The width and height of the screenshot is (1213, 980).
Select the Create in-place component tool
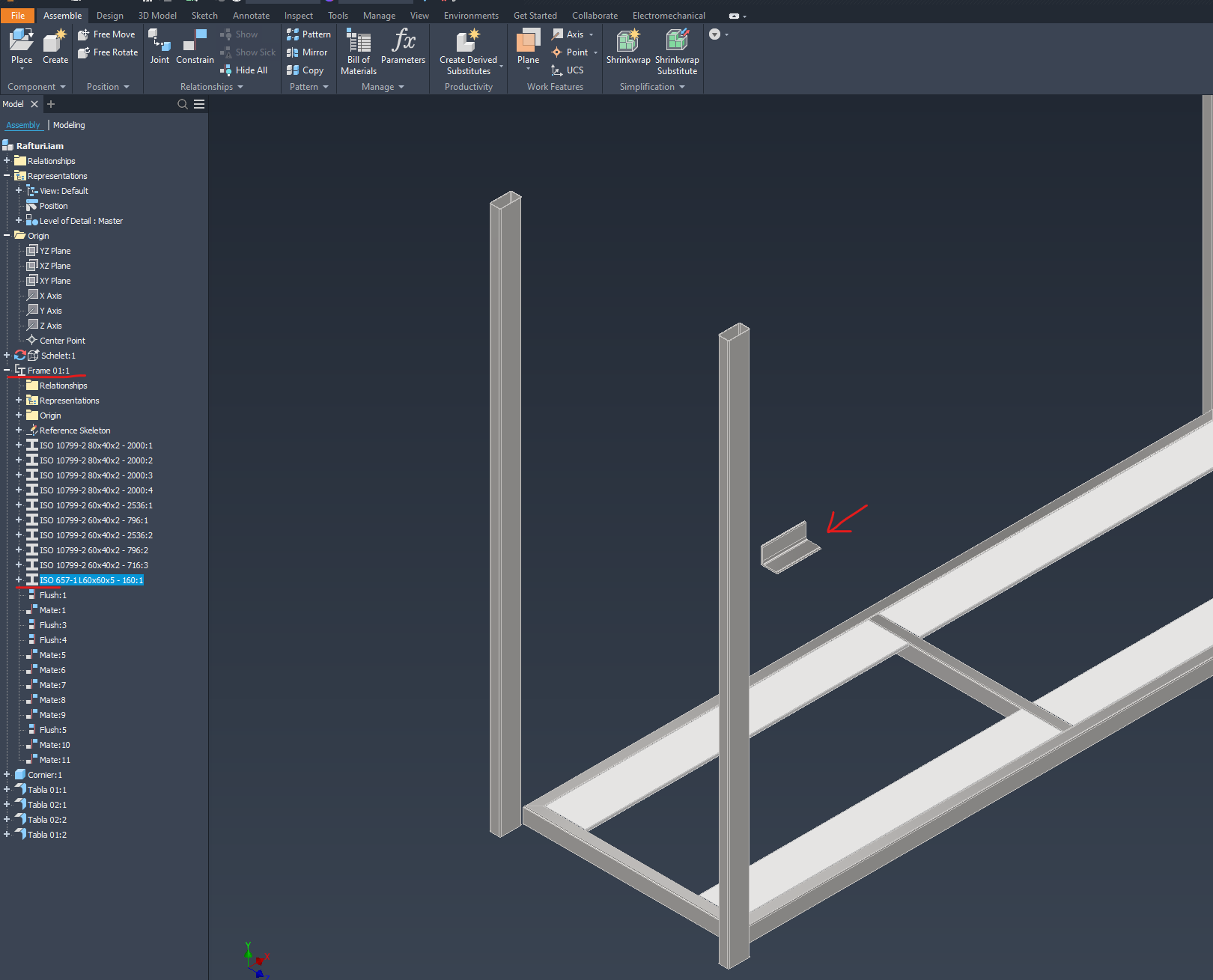54,45
